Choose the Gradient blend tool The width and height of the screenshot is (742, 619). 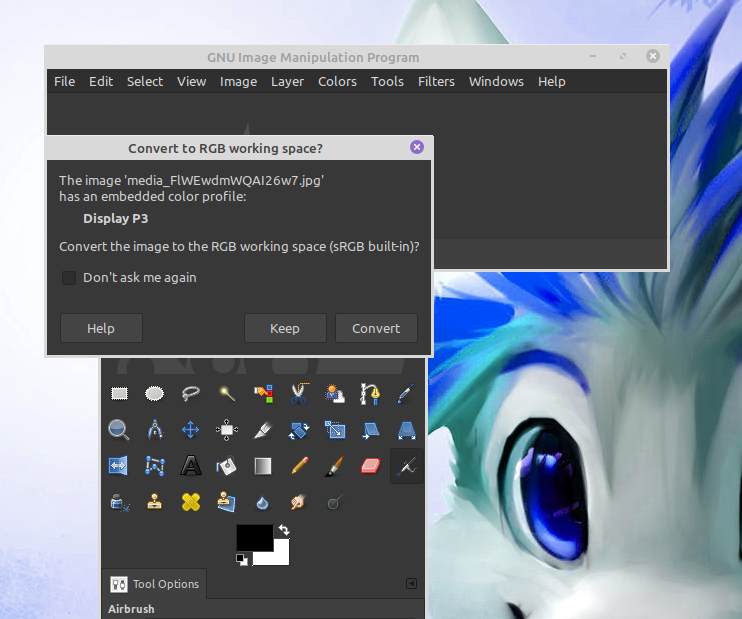click(263, 466)
